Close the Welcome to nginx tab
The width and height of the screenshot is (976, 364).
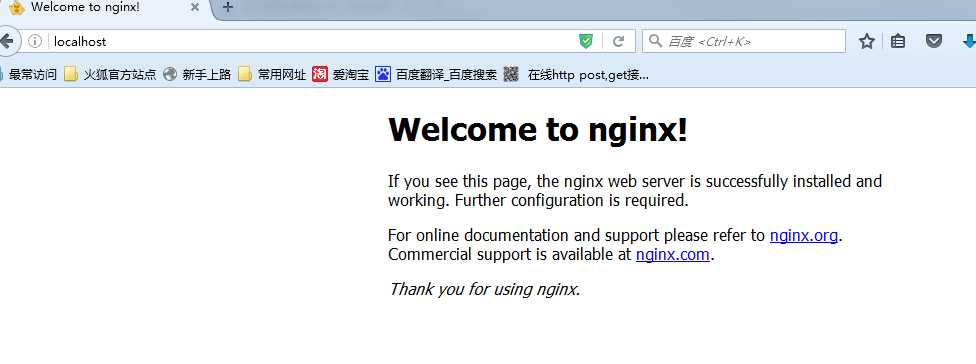(195, 7)
